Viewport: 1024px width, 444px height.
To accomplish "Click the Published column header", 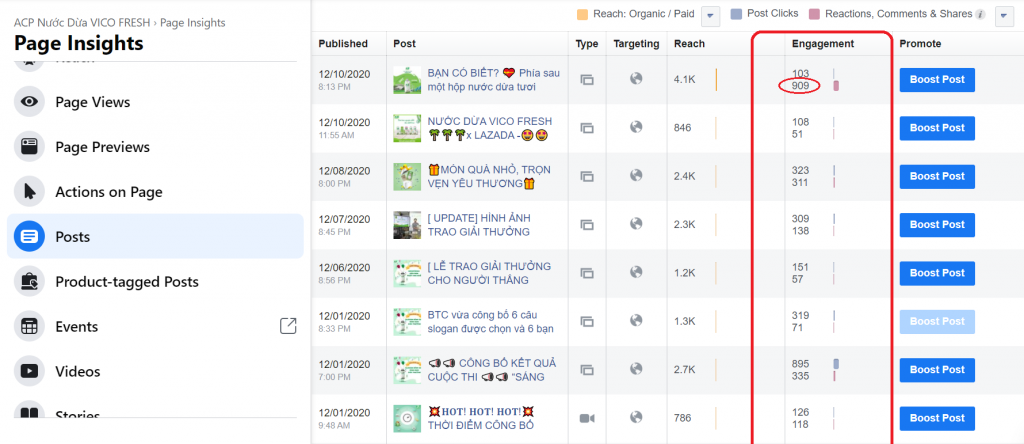I will (x=343, y=44).
